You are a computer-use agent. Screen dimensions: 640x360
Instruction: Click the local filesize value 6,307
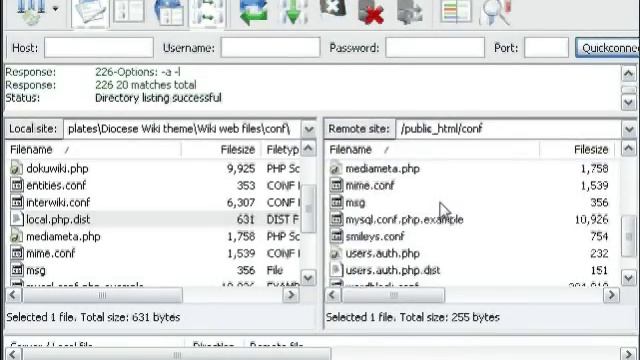241,202
